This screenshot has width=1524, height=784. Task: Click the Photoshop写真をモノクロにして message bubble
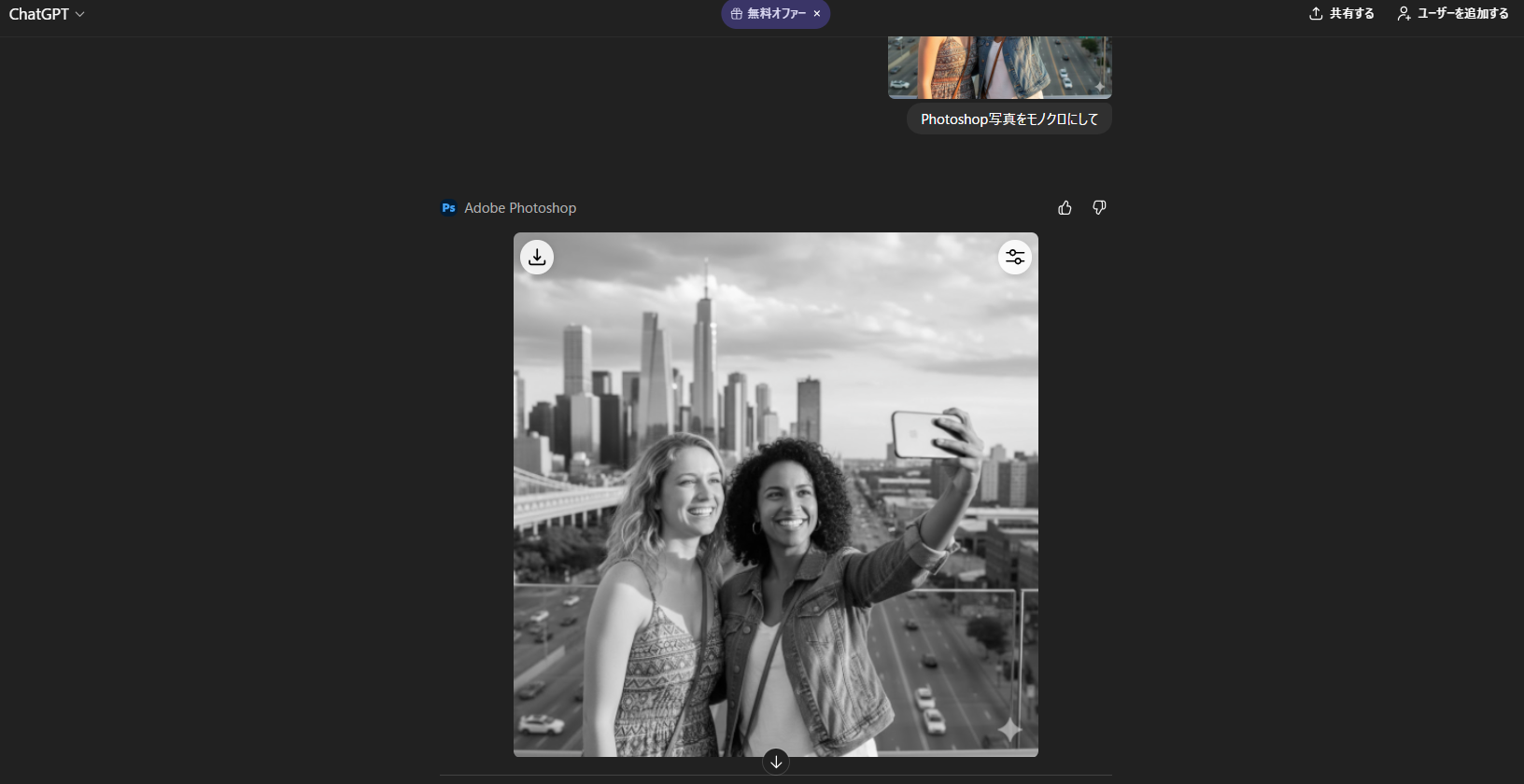click(1009, 119)
